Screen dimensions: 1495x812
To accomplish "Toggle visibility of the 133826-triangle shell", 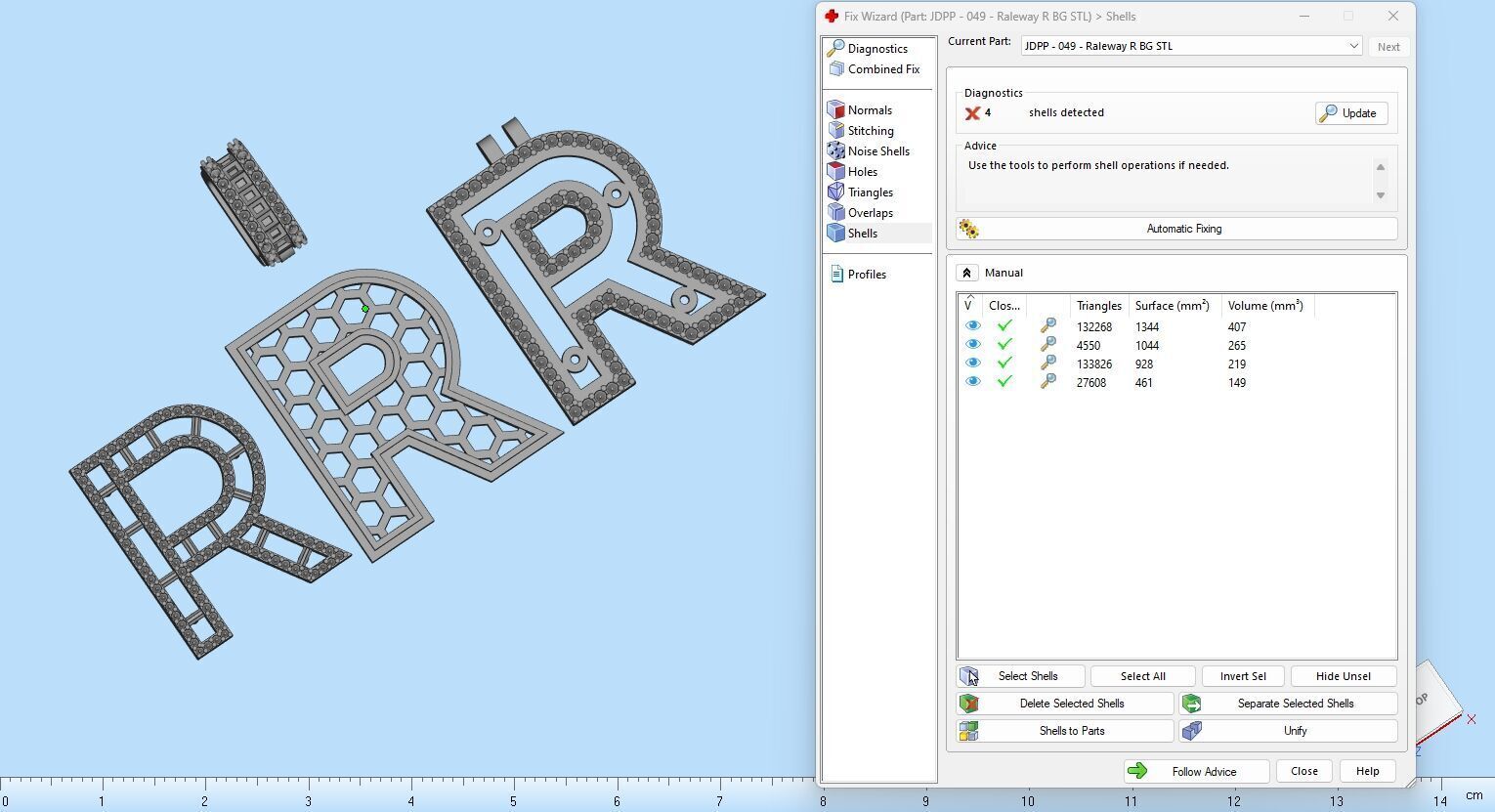I will pyautogui.click(x=972, y=363).
